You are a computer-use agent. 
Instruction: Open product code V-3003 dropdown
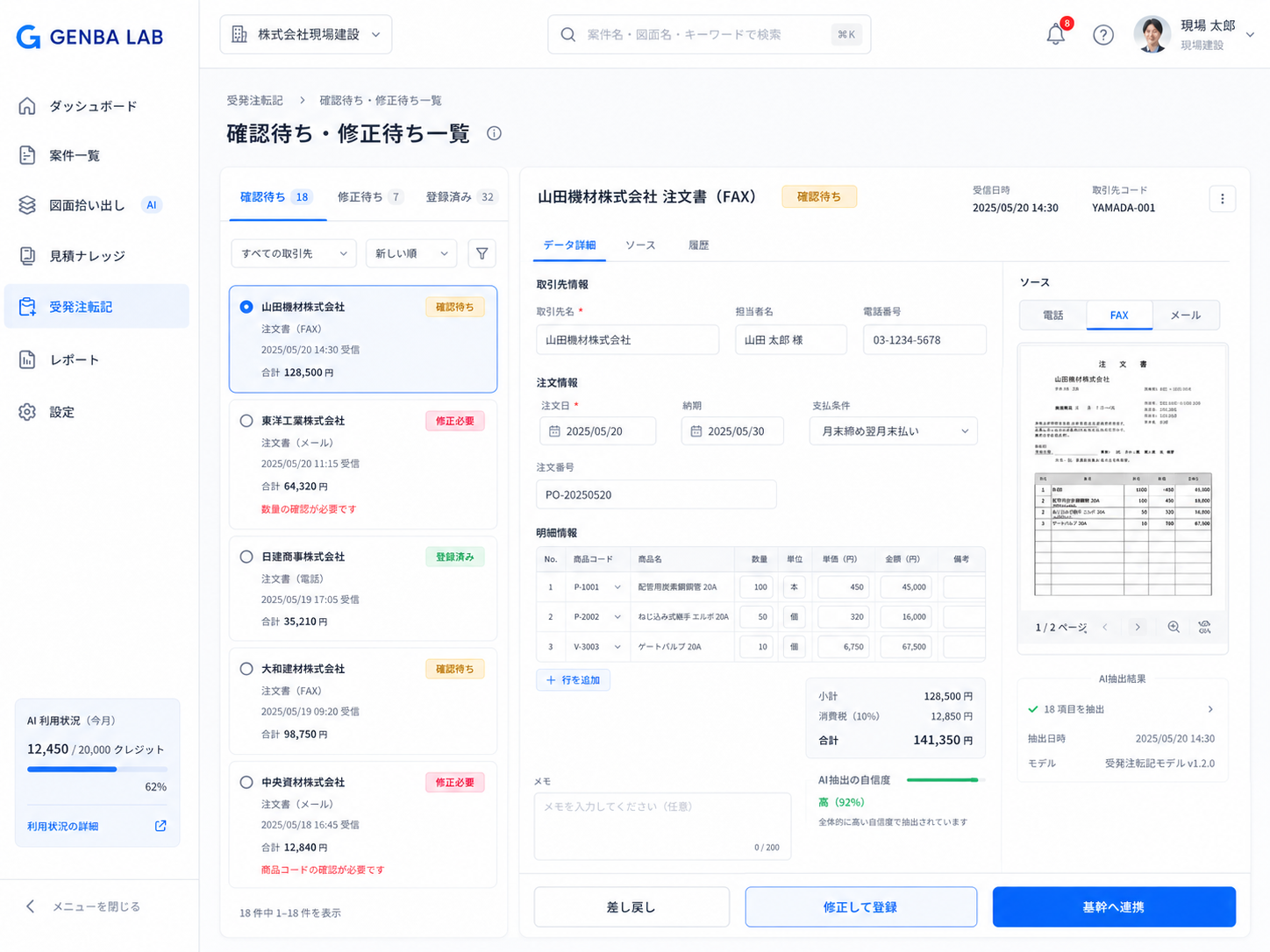[596, 647]
